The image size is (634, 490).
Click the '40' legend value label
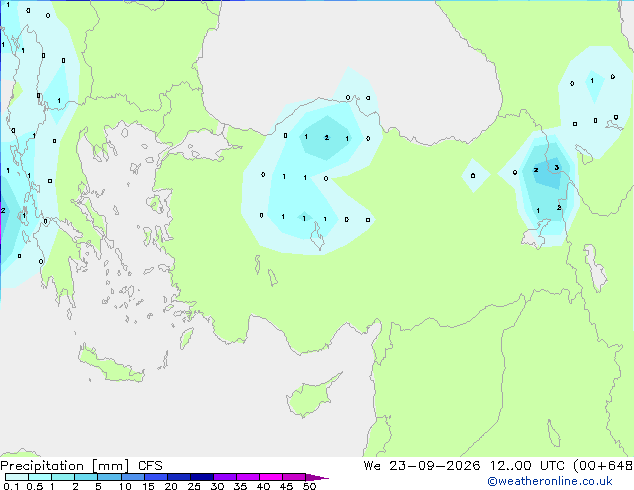coord(263,486)
